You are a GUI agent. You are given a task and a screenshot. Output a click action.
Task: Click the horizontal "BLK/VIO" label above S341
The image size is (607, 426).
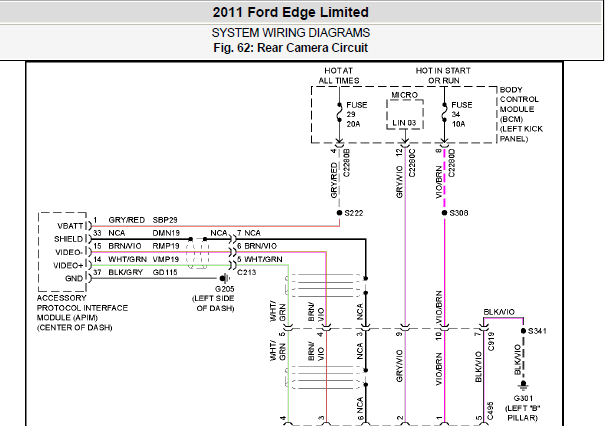[x=499, y=312]
